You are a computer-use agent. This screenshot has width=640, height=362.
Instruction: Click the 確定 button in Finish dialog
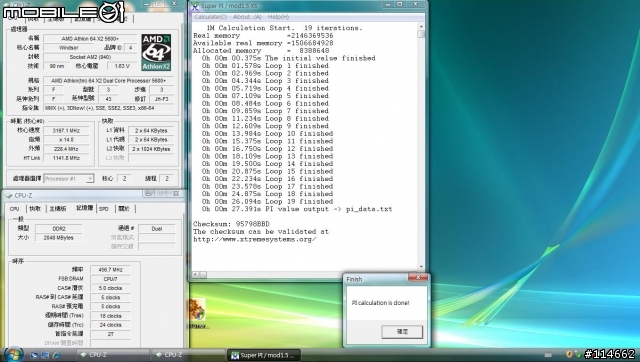coord(402,332)
